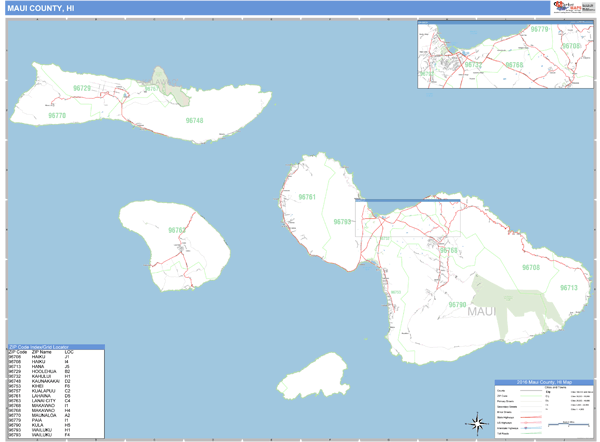Click the 96790 label near Kula
600x442 pixels.
pos(457,305)
